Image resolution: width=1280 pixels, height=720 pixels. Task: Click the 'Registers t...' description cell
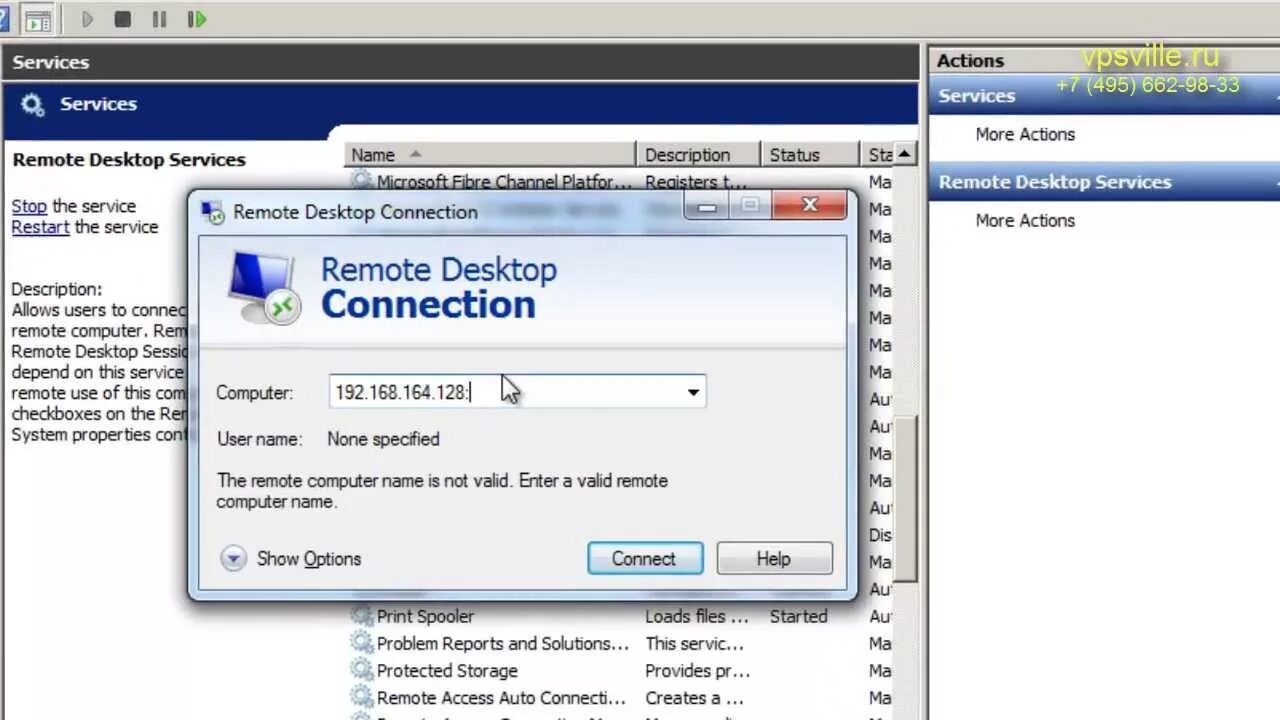pos(696,182)
